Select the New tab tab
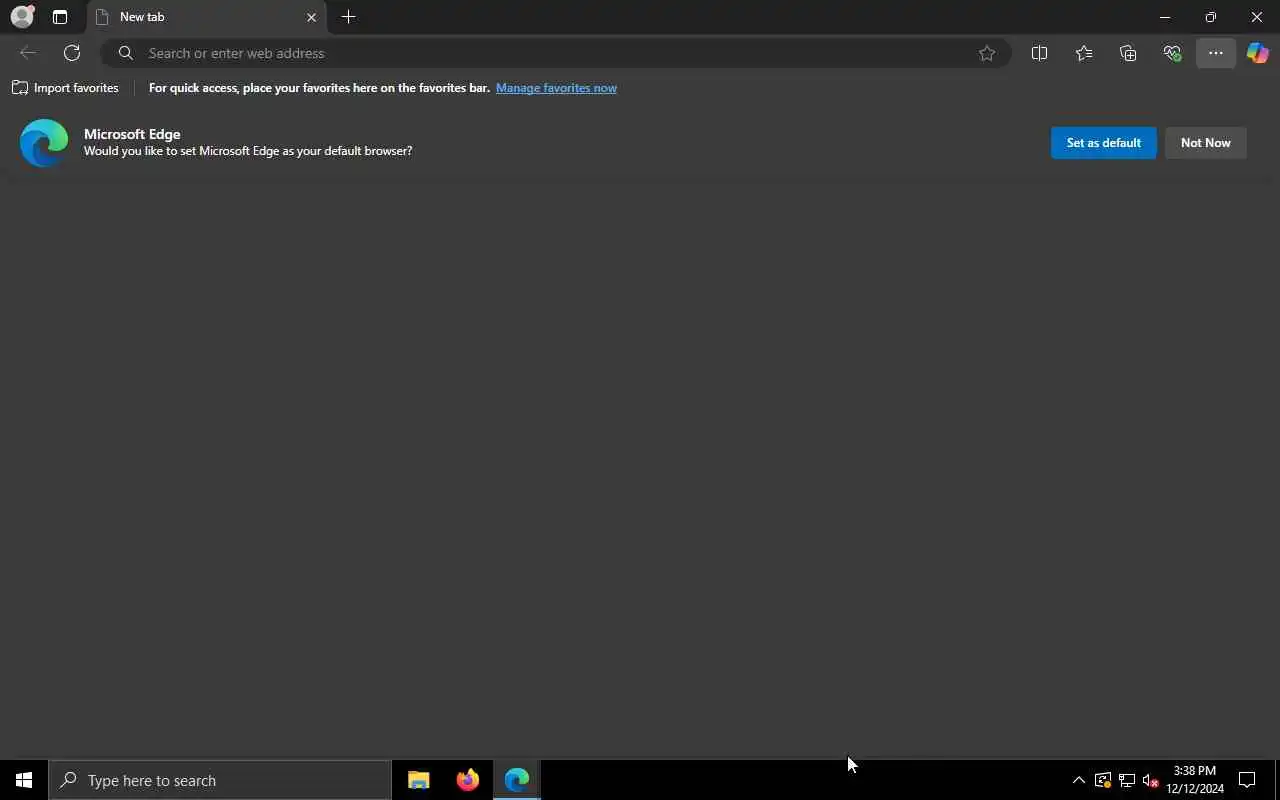 tap(206, 17)
